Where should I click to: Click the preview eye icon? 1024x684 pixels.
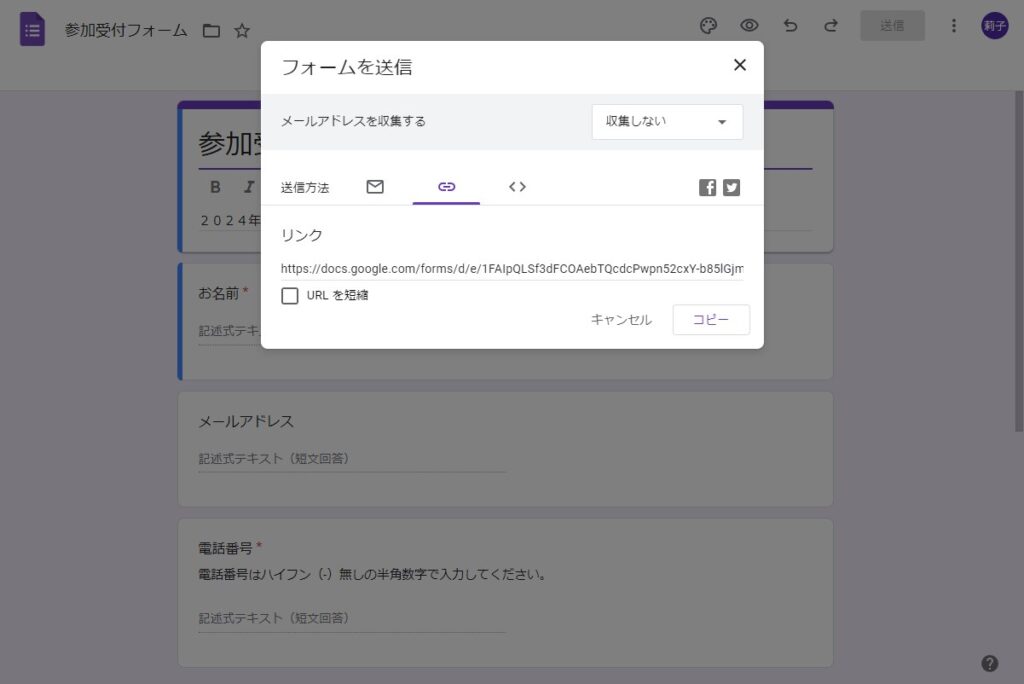pos(749,26)
